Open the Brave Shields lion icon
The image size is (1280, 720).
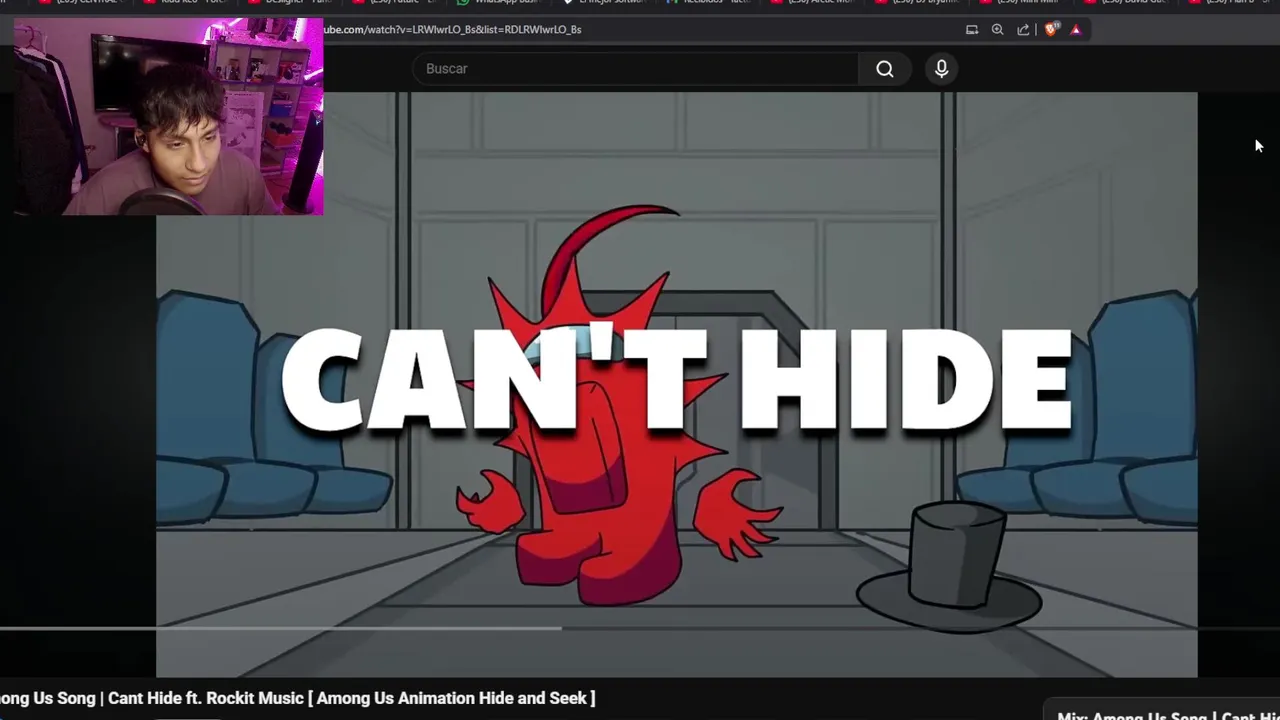[x=1050, y=30]
